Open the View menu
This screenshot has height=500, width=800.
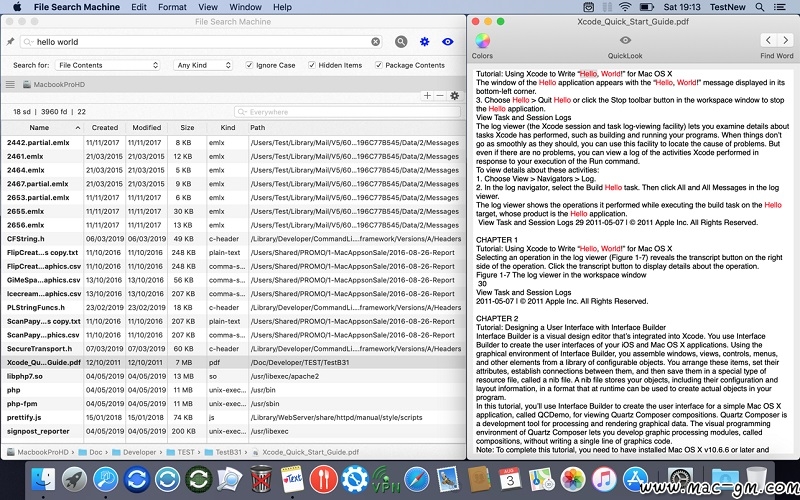(208, 7)
